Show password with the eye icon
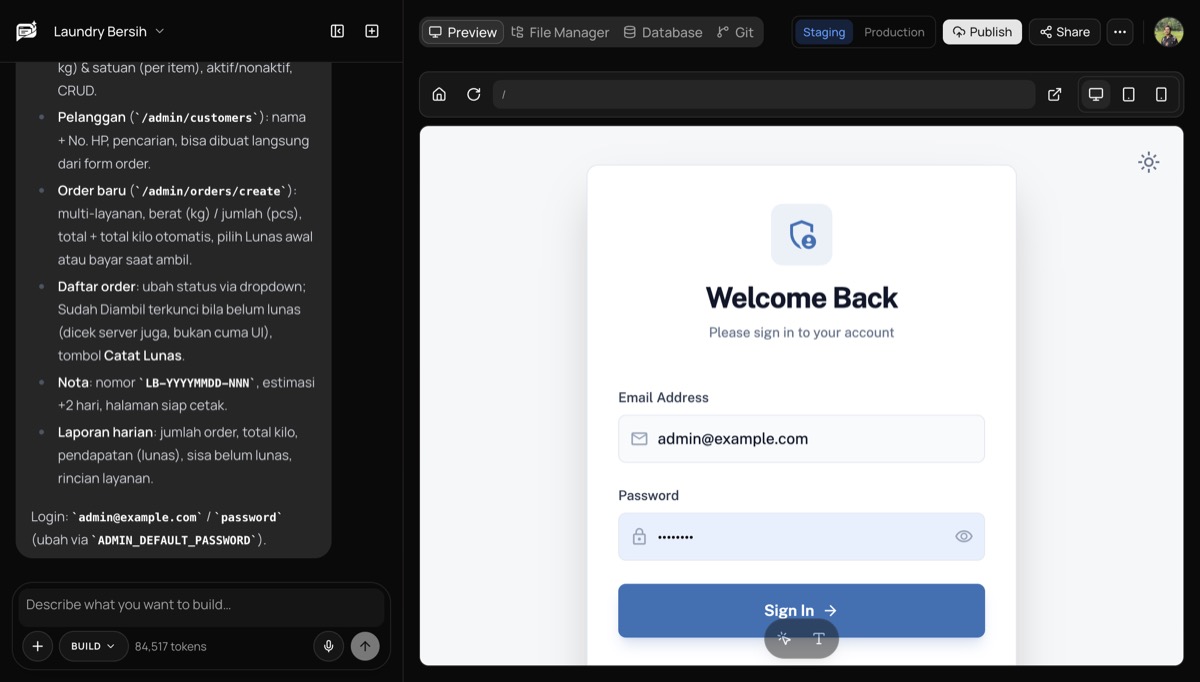 point(963,537)
